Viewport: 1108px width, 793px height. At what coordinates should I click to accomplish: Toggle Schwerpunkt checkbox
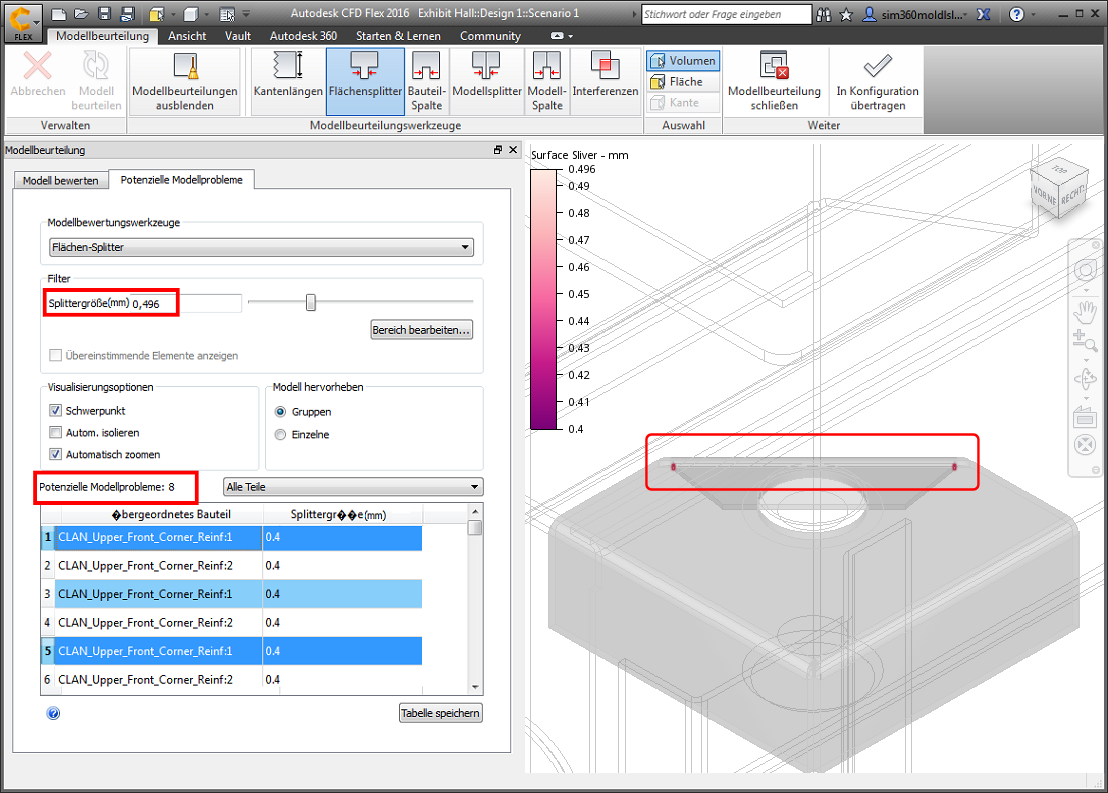point(55,411)
